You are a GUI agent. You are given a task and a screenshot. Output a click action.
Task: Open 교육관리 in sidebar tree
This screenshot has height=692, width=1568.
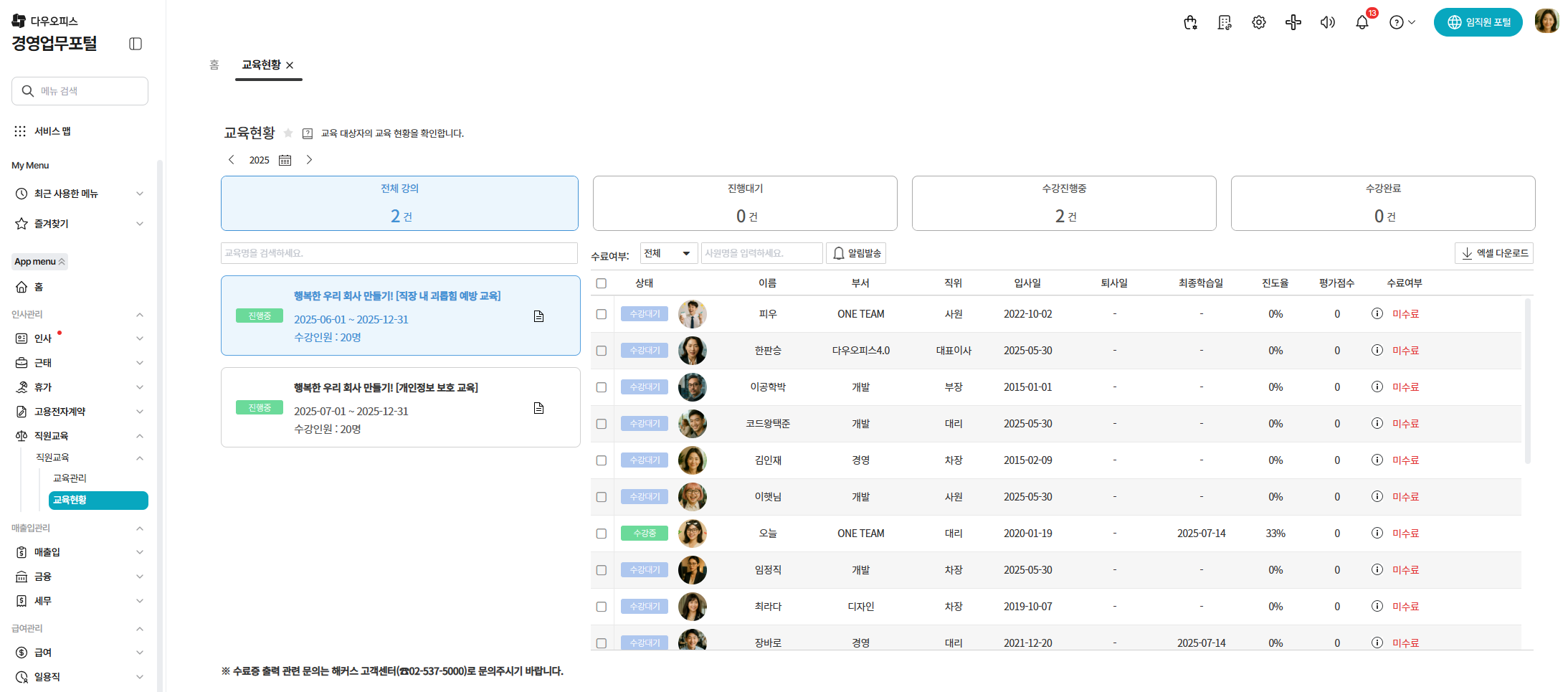point(70,478)
